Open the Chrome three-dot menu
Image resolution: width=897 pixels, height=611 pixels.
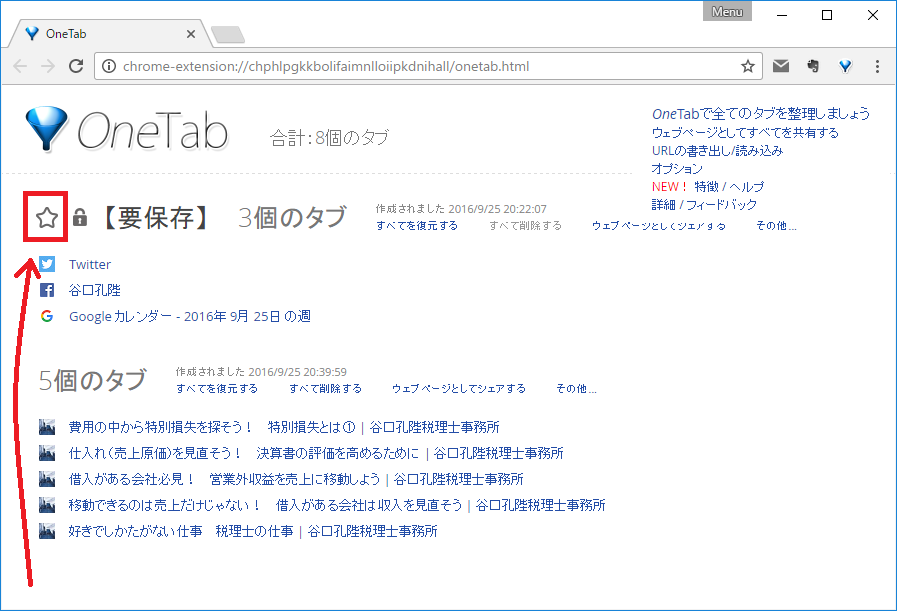pos(877,67)
